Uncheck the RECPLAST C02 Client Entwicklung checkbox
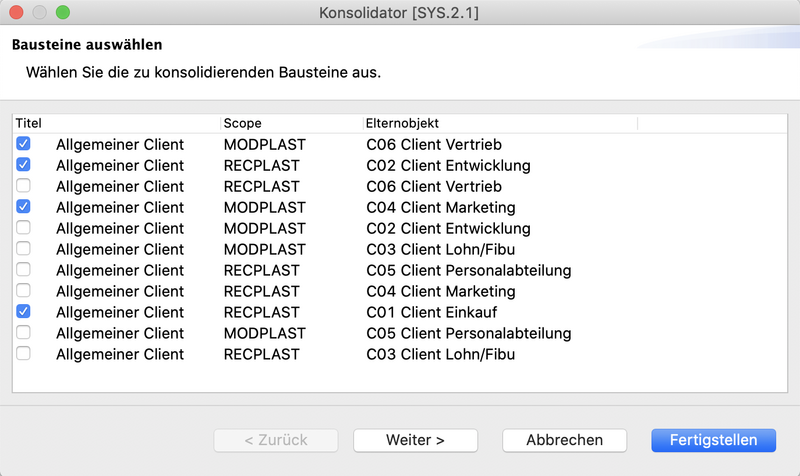800x476 pixels. (x=23, y=164)
